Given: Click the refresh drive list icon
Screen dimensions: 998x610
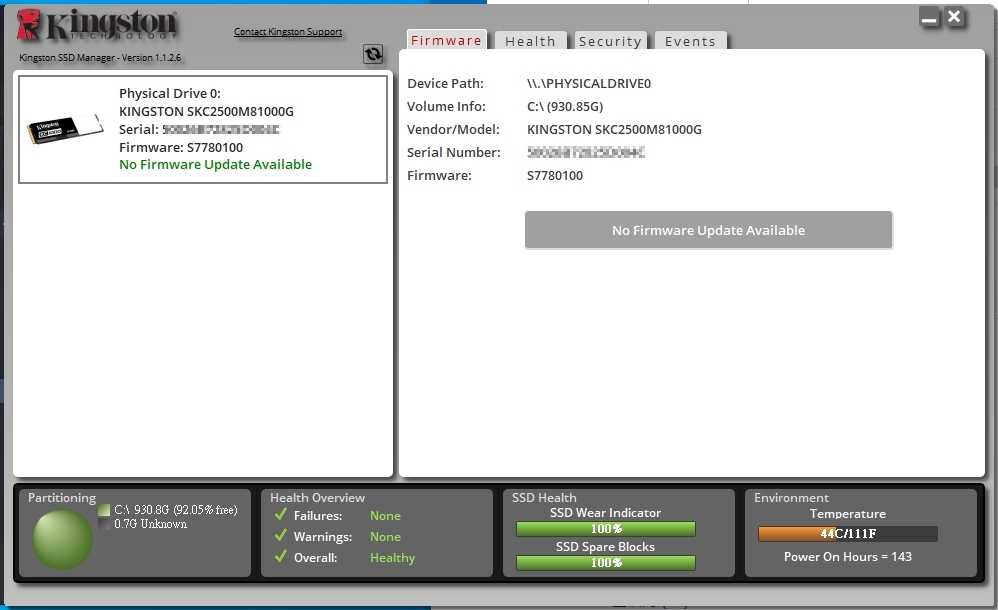Looking at the screenshot, I should [373, 54].
